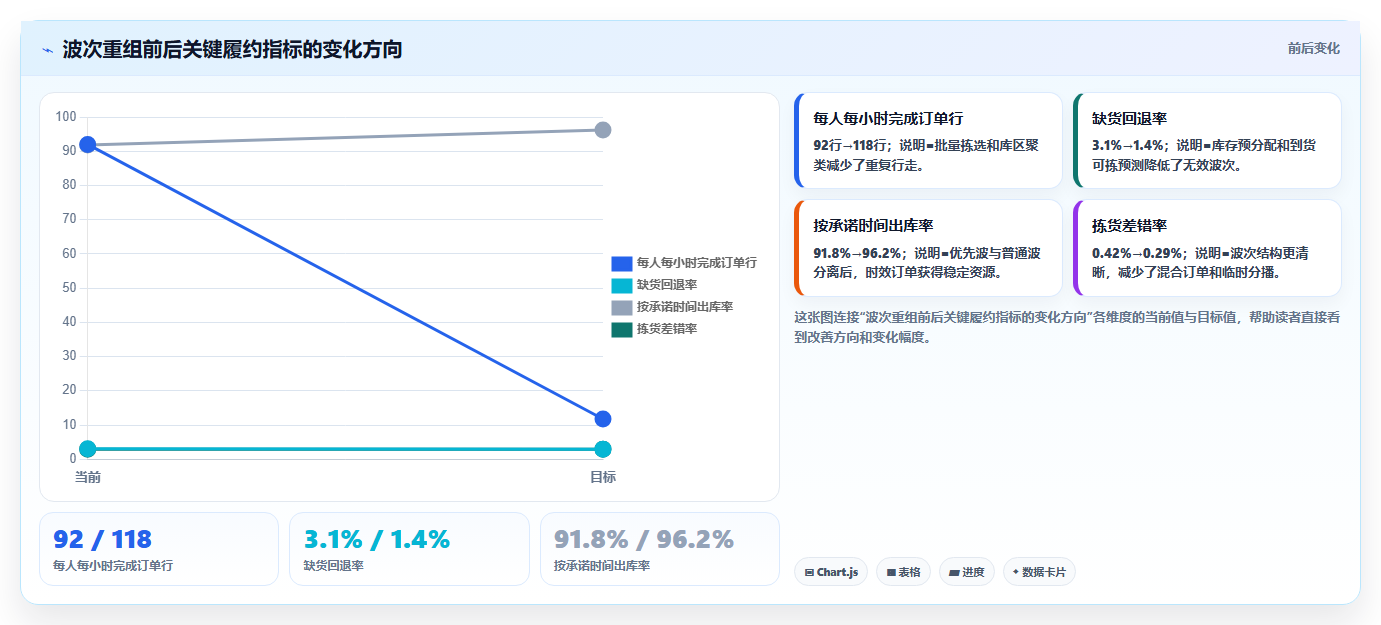Click the 92 / 118 stat value
Image resolution: width=1381 pixels, height=625 pixels.
[x=102, y=540]
